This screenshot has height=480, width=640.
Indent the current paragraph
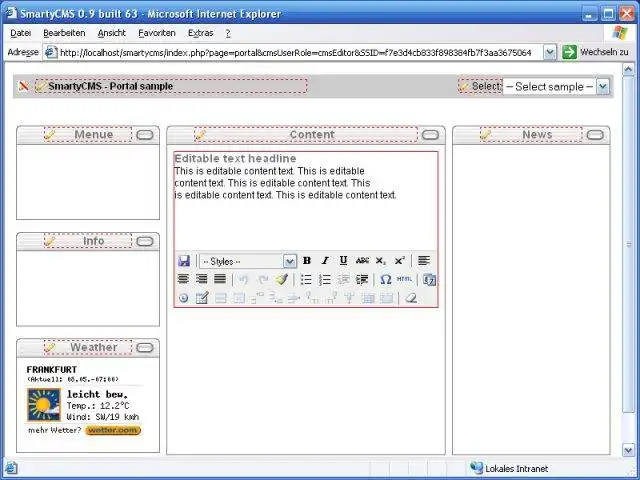[362, 280]
